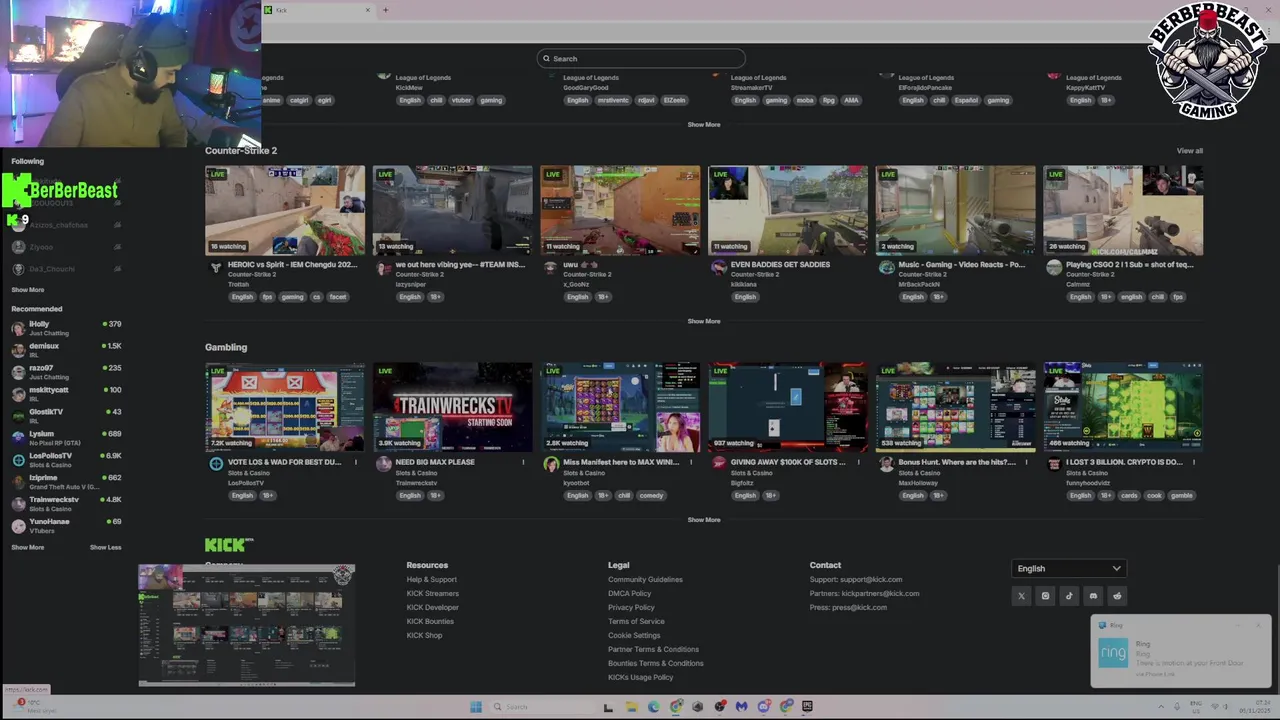Screen dimensions: 1280x720
Task: Click demisux channel in Recommended
Action: 66,349
